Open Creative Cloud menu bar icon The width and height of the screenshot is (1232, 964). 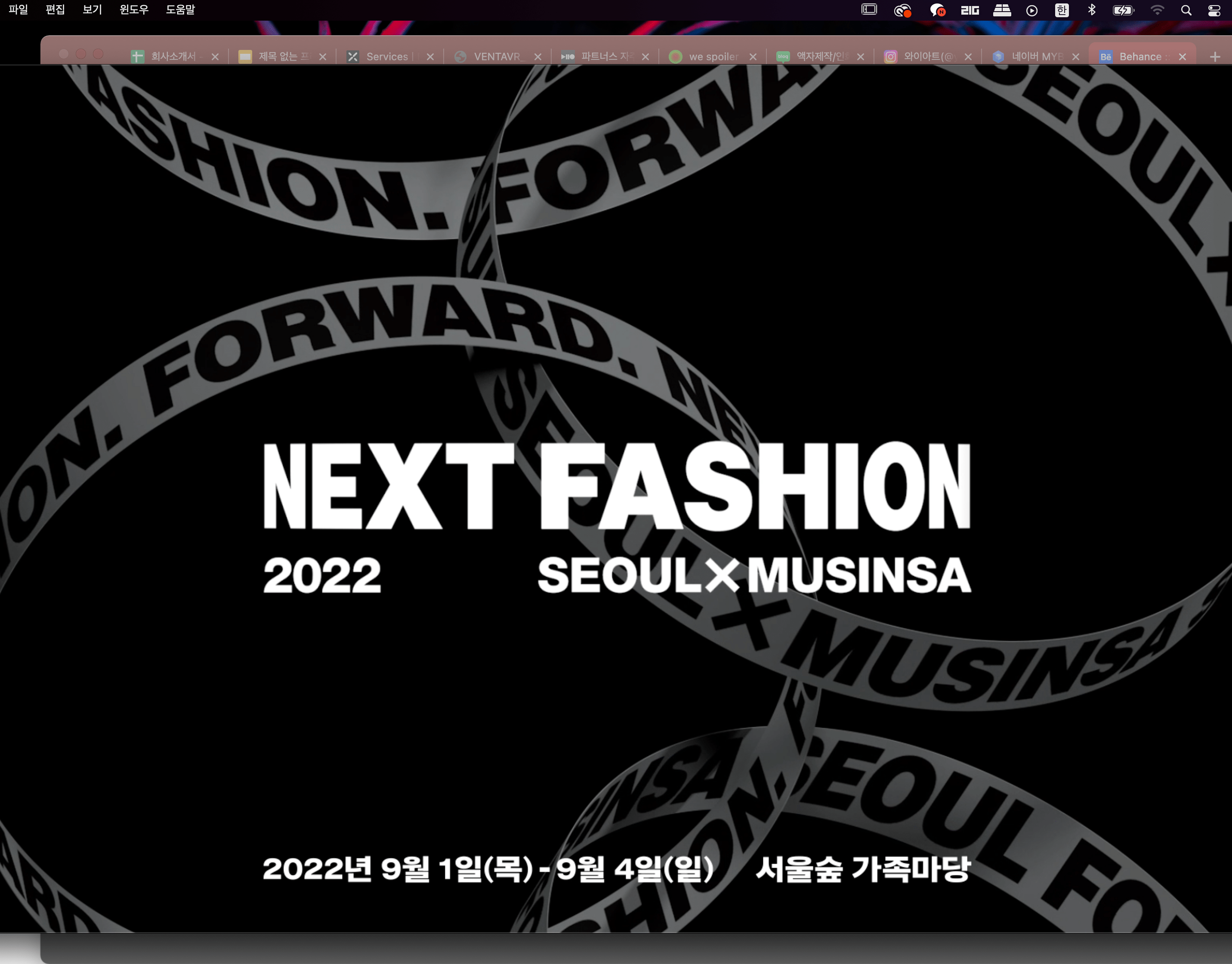(x=902, y=10)
